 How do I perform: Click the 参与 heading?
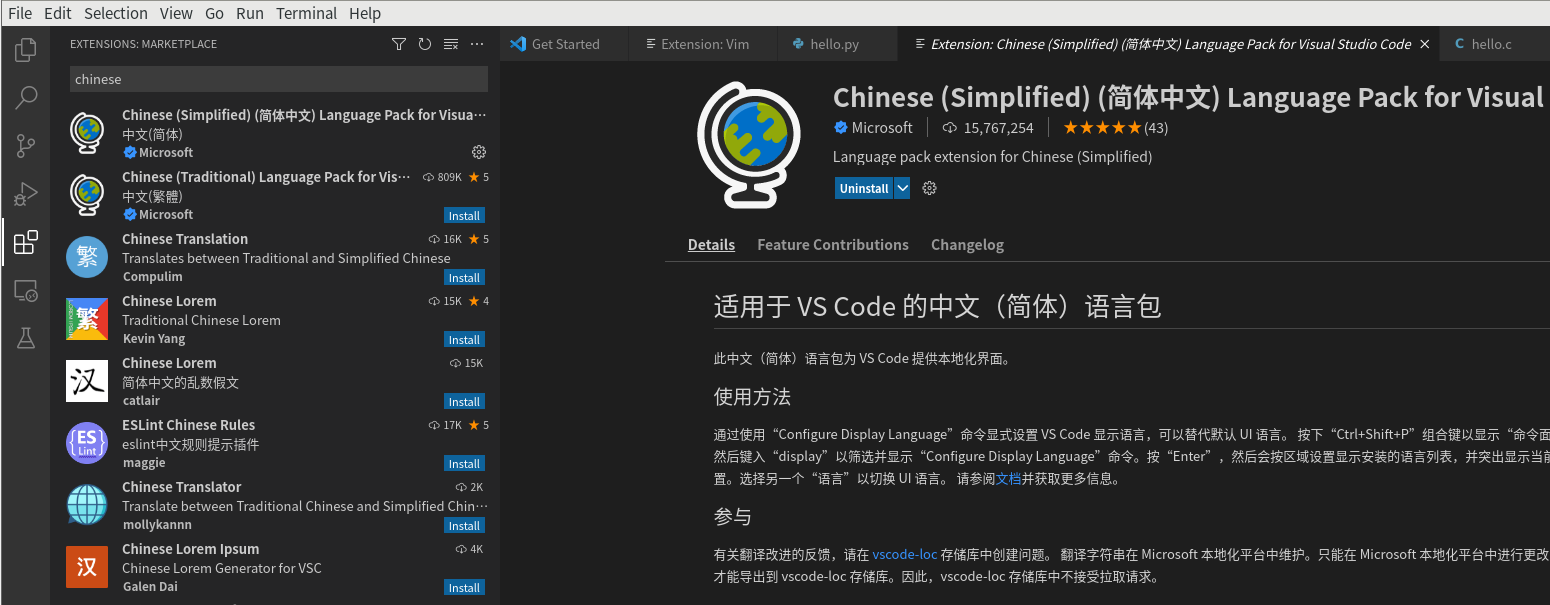point(732,517)
